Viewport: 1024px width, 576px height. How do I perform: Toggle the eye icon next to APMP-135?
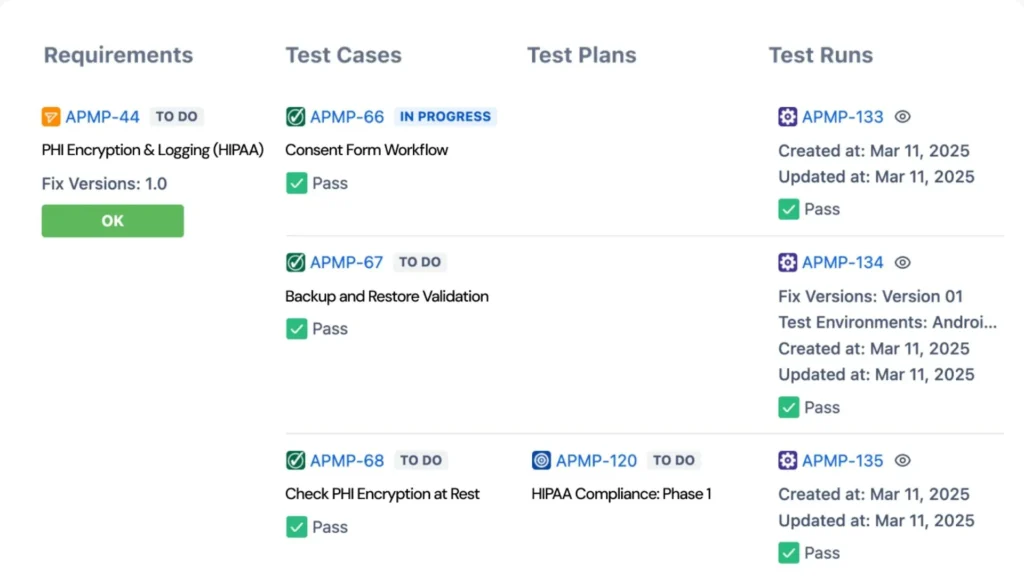(x=902, y=460)
